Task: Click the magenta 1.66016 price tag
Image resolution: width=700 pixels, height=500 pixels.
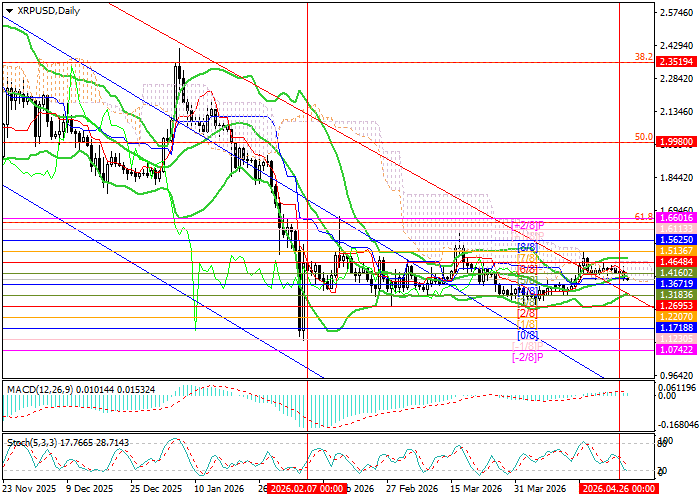Action: point(676,218)
